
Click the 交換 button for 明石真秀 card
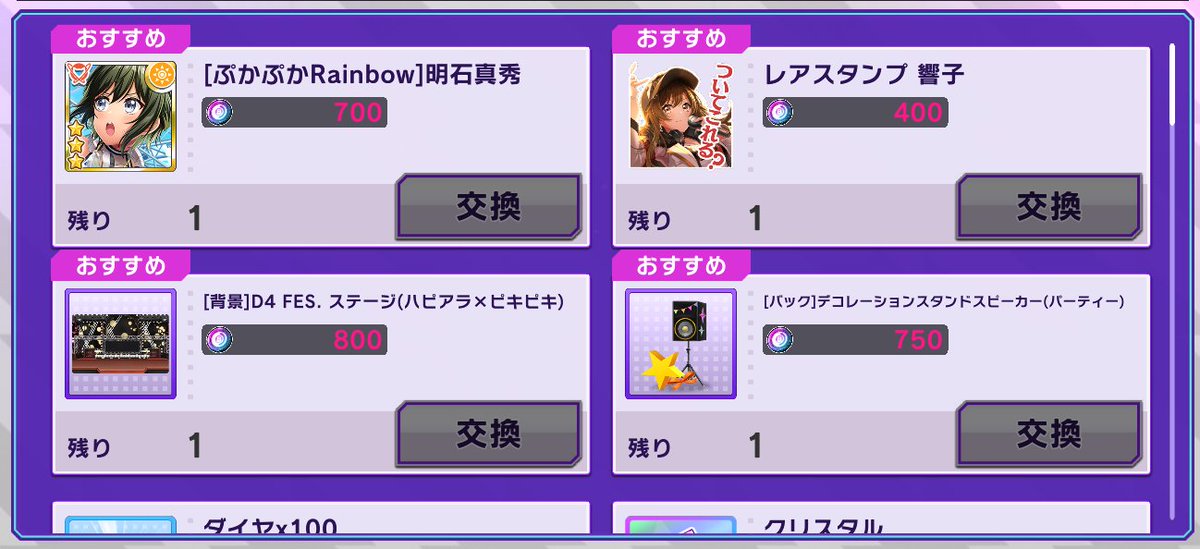coord(489,208)
